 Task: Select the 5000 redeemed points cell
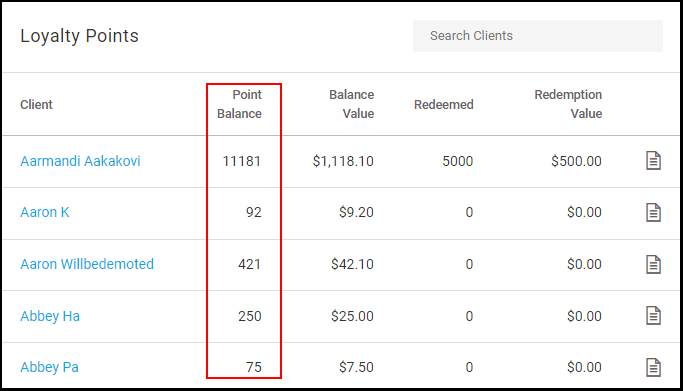click(x=458, y=162)
